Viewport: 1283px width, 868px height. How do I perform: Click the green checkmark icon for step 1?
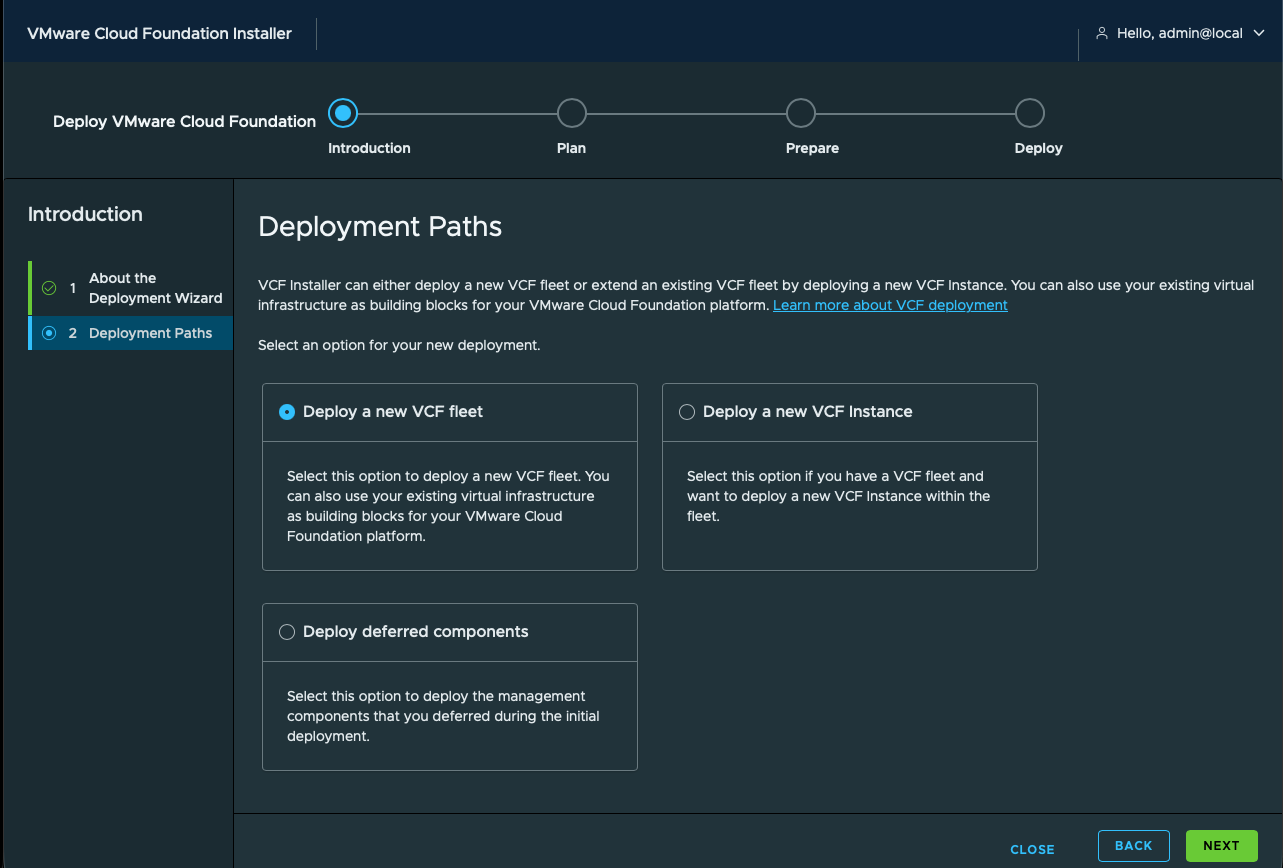point(49,288)
